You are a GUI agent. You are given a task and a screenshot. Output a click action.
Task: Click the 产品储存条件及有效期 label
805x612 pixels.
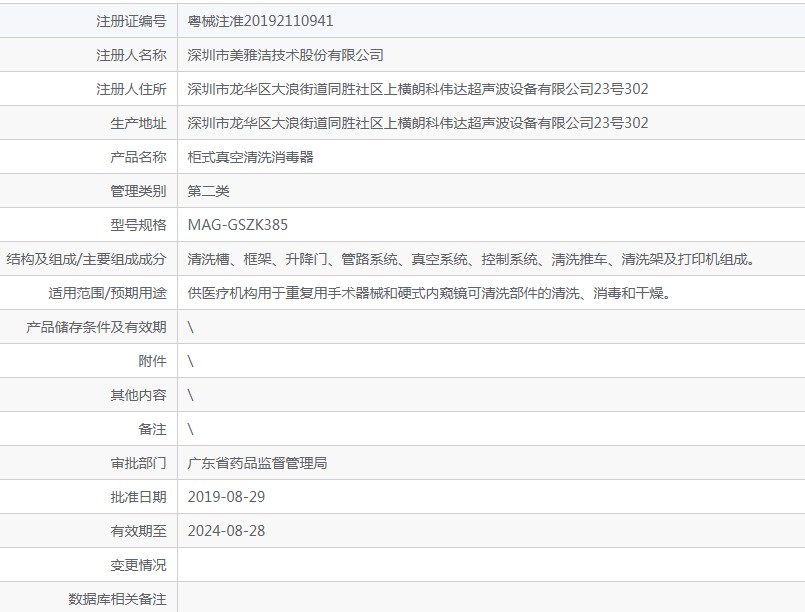click(97, 327)
